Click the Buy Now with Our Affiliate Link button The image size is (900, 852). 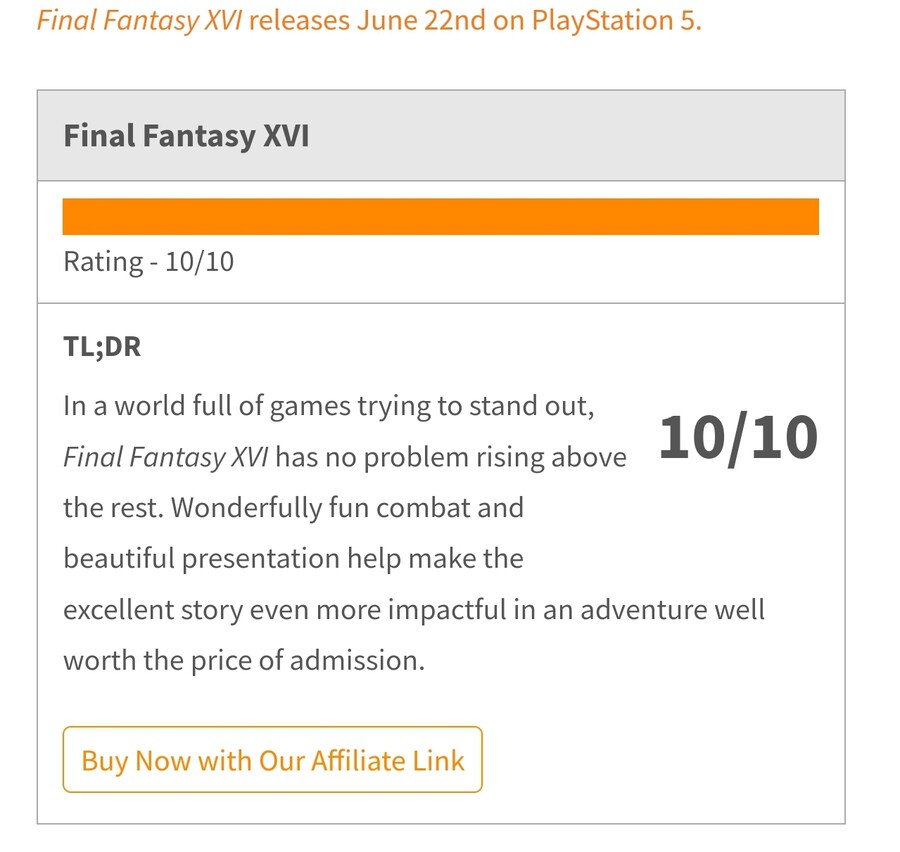(272, 760)
